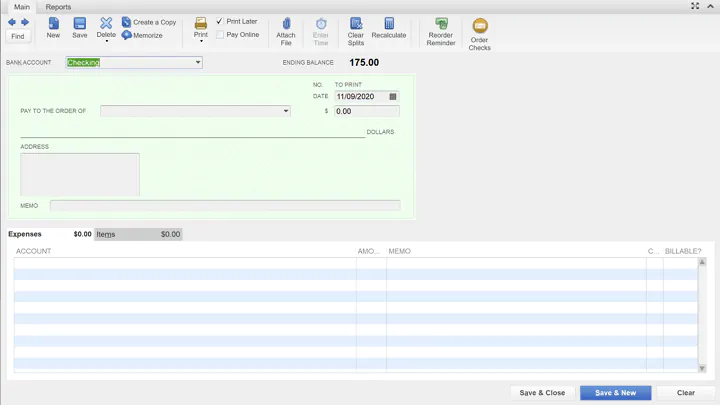Click the ACCOUNT column header

tap(34, 251)
